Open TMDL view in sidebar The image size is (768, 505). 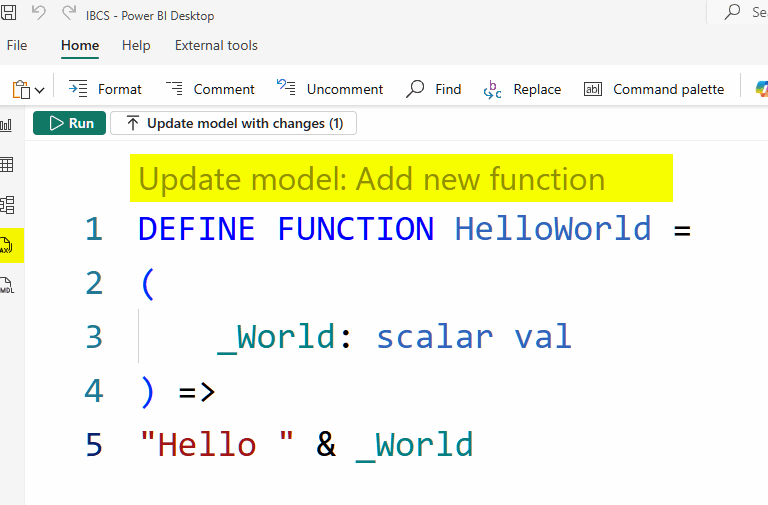[7, 285]
